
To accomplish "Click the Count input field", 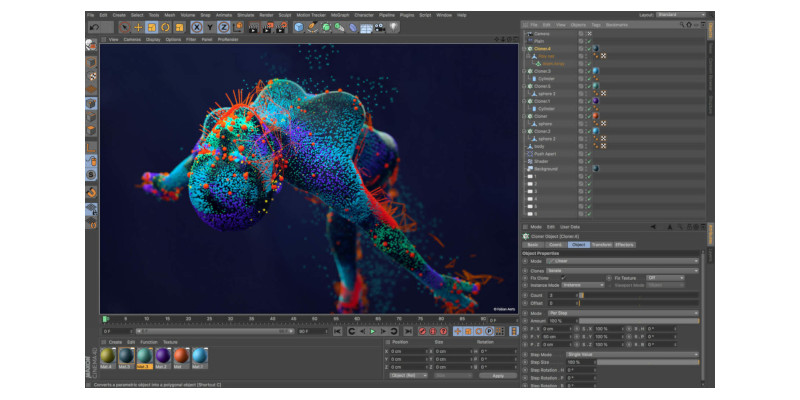I will (x=562, y=295).
